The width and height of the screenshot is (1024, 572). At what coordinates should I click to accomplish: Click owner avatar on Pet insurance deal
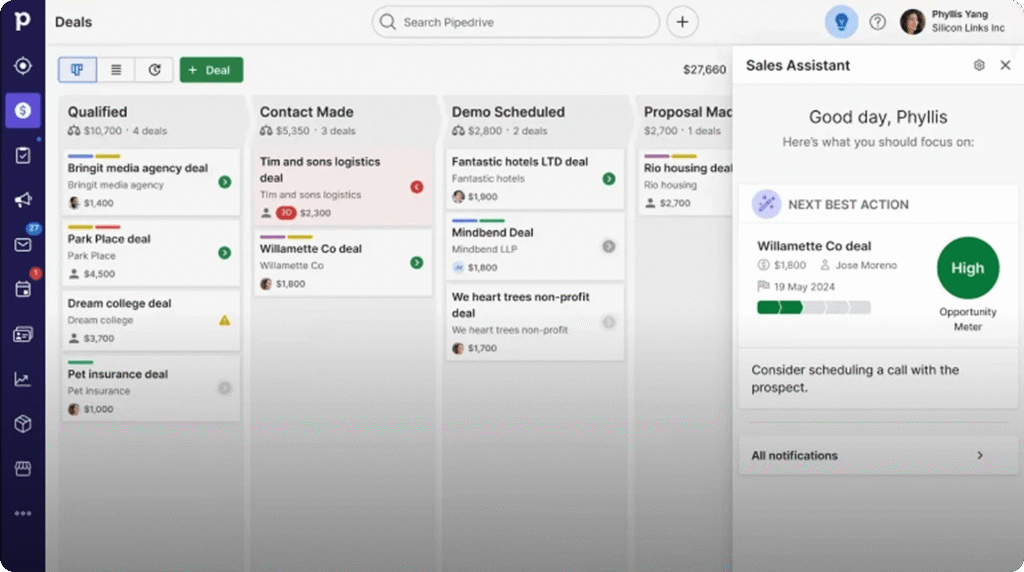click(x=74, y=409)
